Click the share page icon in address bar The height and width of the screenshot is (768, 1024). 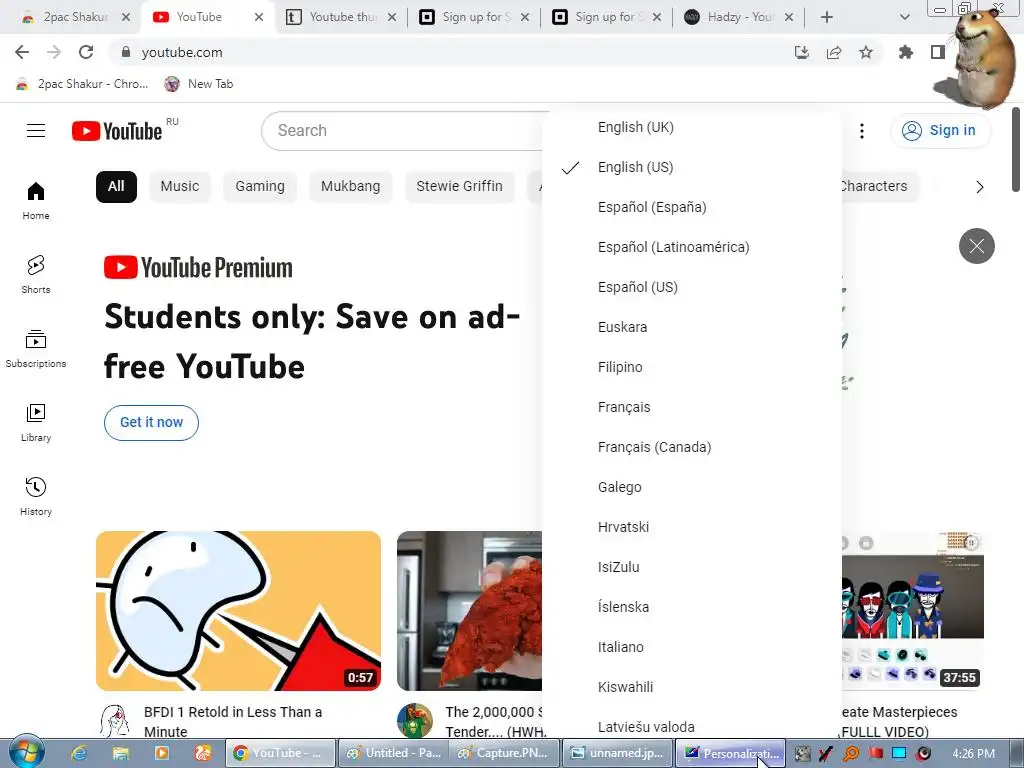point(834,52)
